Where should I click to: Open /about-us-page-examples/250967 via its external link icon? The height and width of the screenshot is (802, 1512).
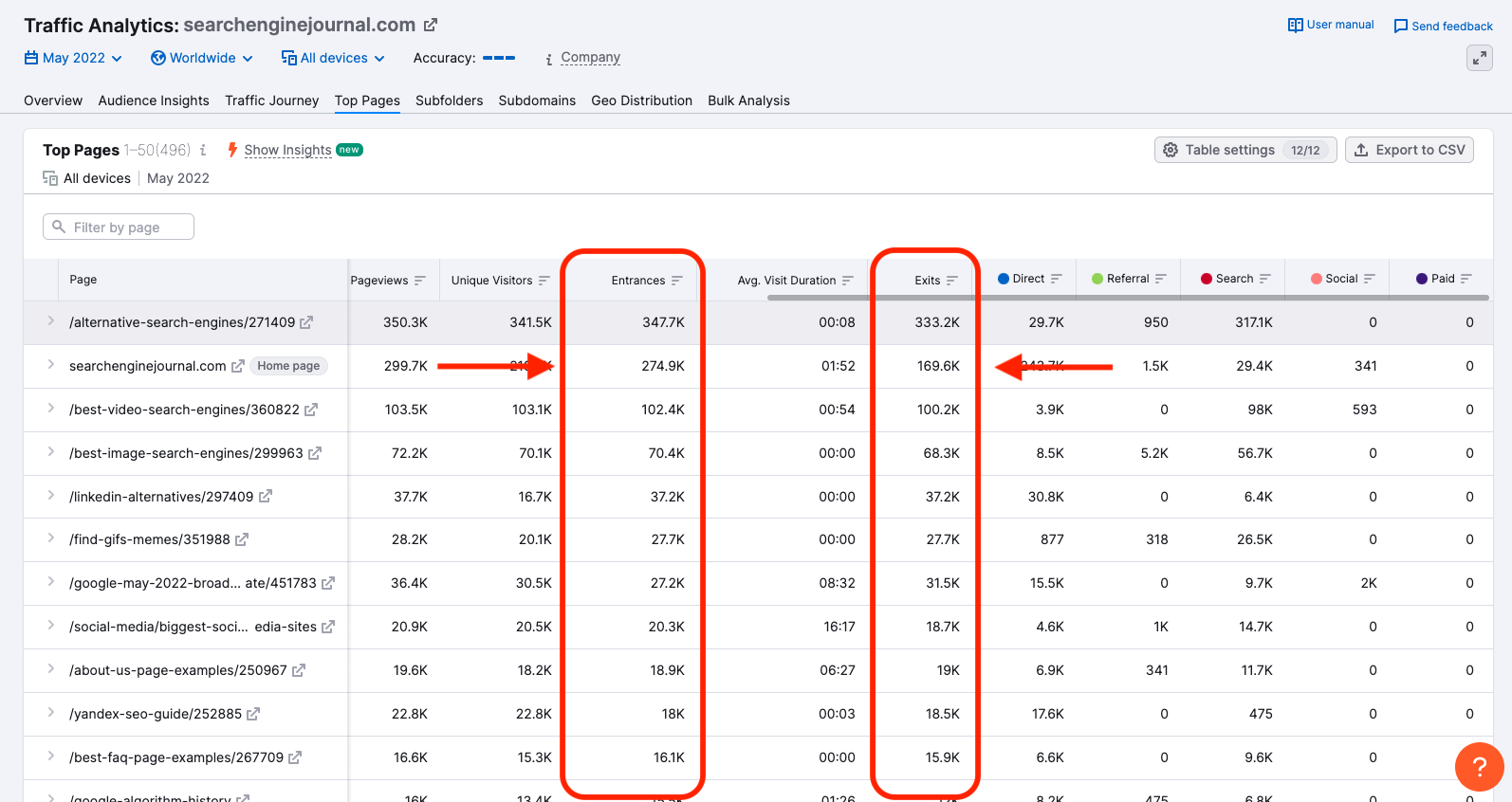pos(299,670)
